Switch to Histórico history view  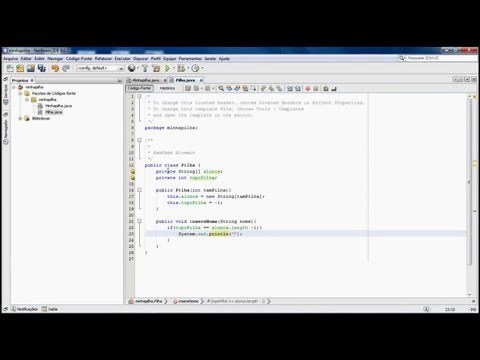click(x=167, y=88)
